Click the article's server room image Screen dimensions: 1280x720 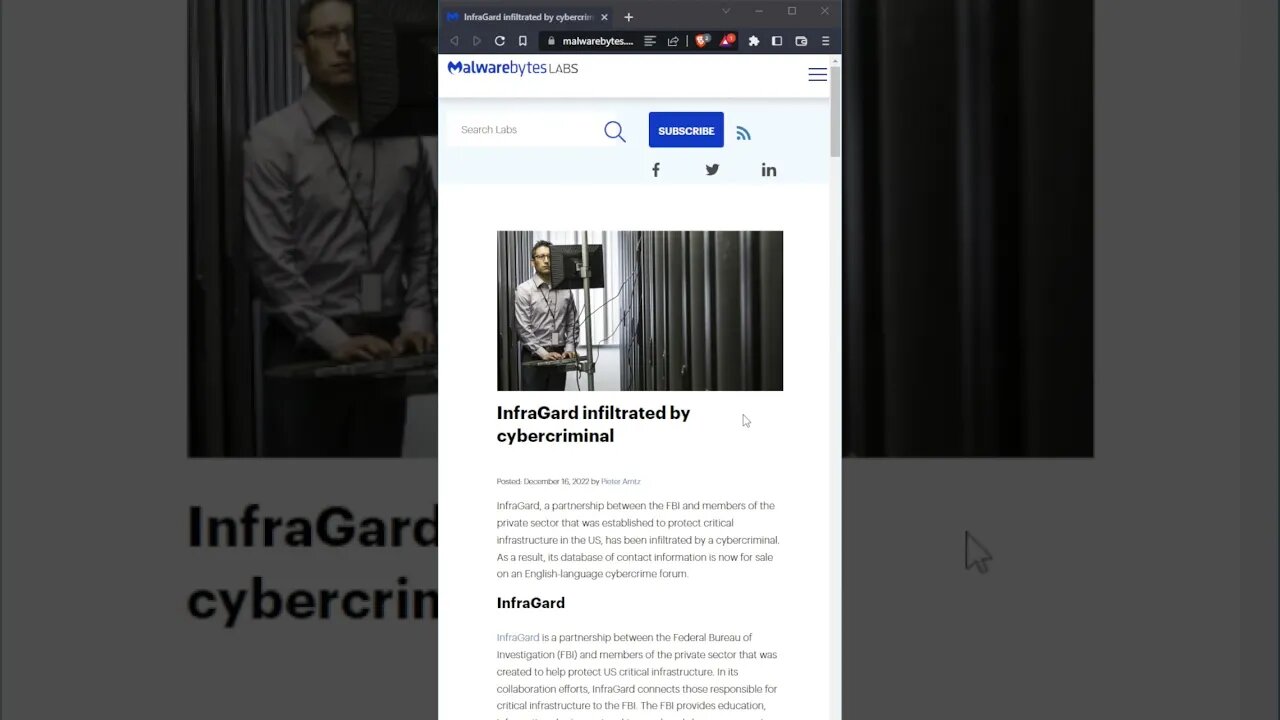point(640,311)
